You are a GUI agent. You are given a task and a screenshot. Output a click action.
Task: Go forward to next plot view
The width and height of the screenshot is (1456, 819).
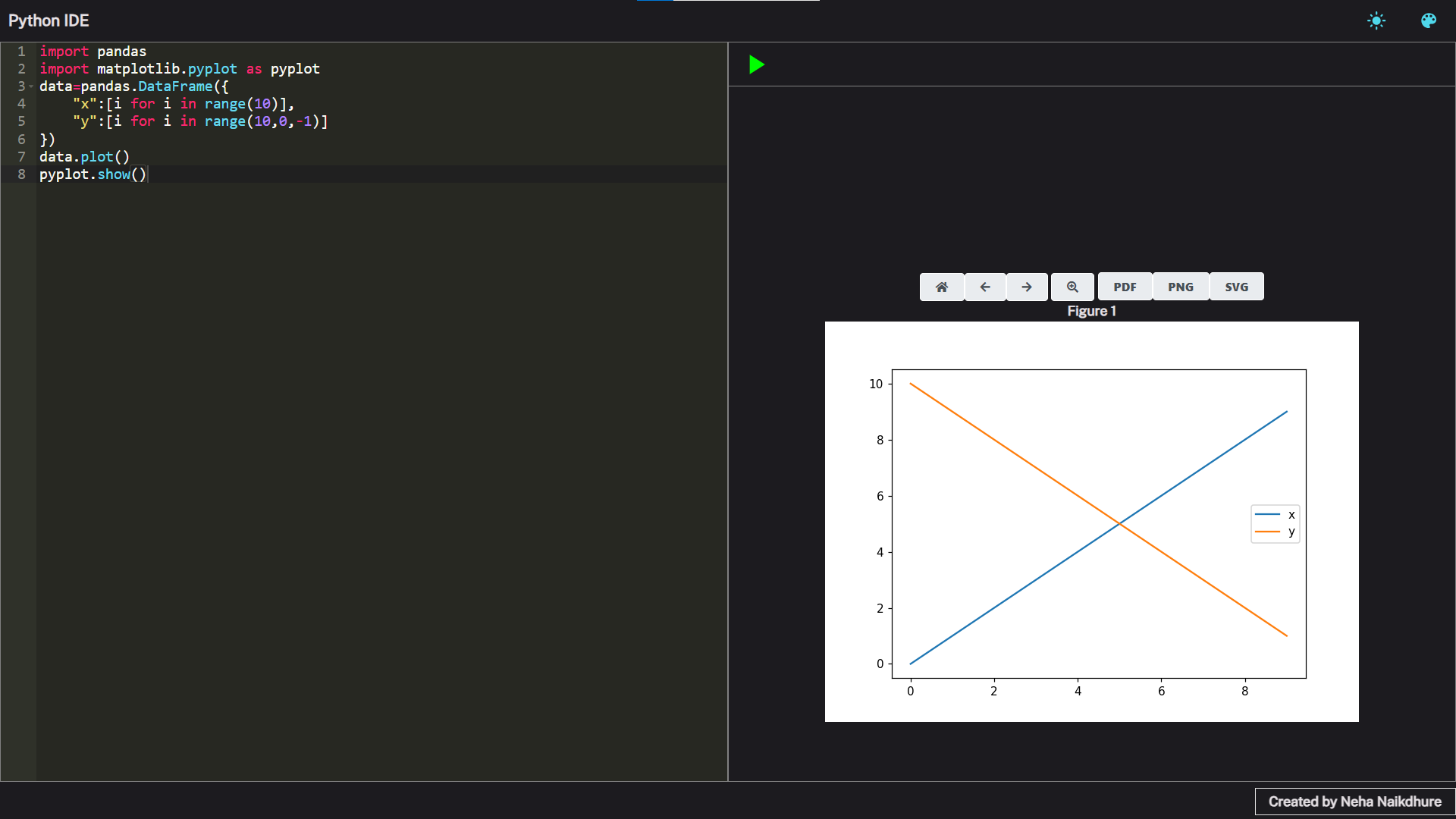(x=1026, y=287)
